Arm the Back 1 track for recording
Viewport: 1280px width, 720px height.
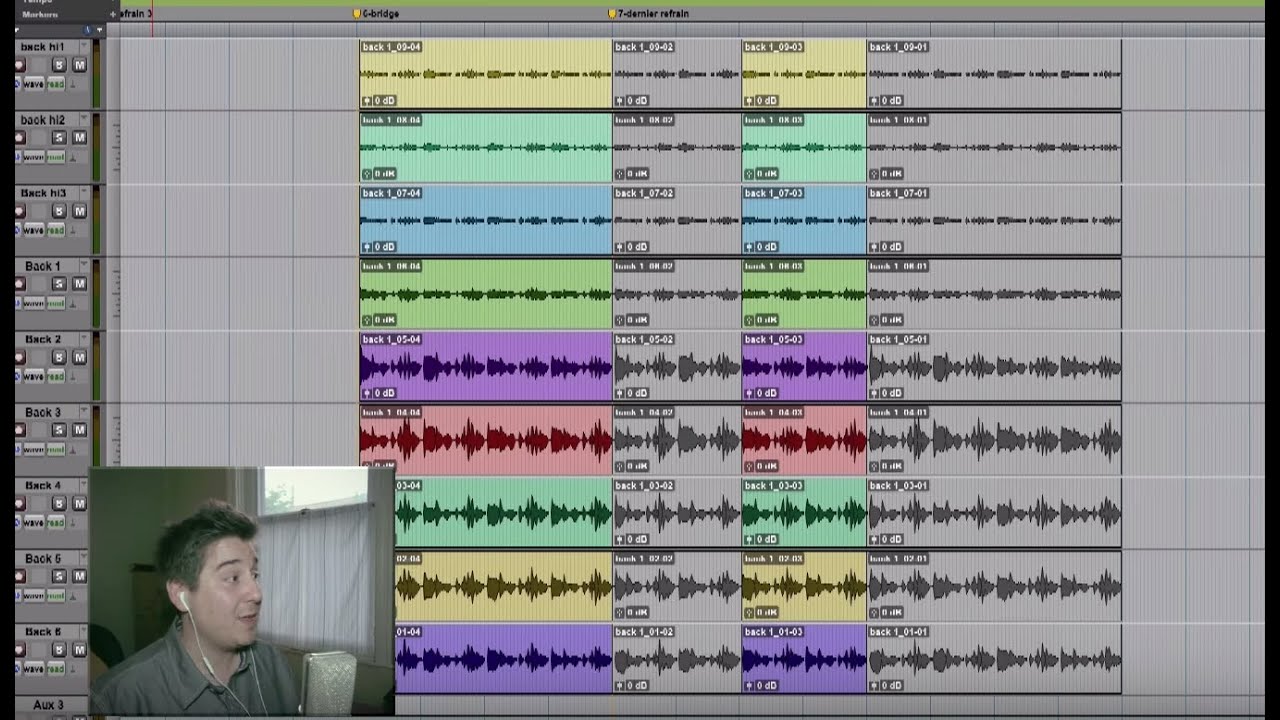(19, 284)
